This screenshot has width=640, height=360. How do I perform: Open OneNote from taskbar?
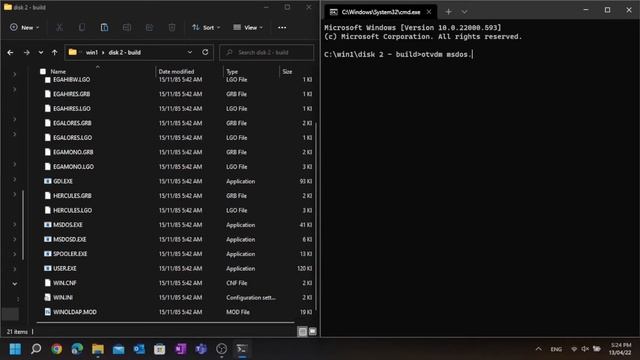point(180,349)
